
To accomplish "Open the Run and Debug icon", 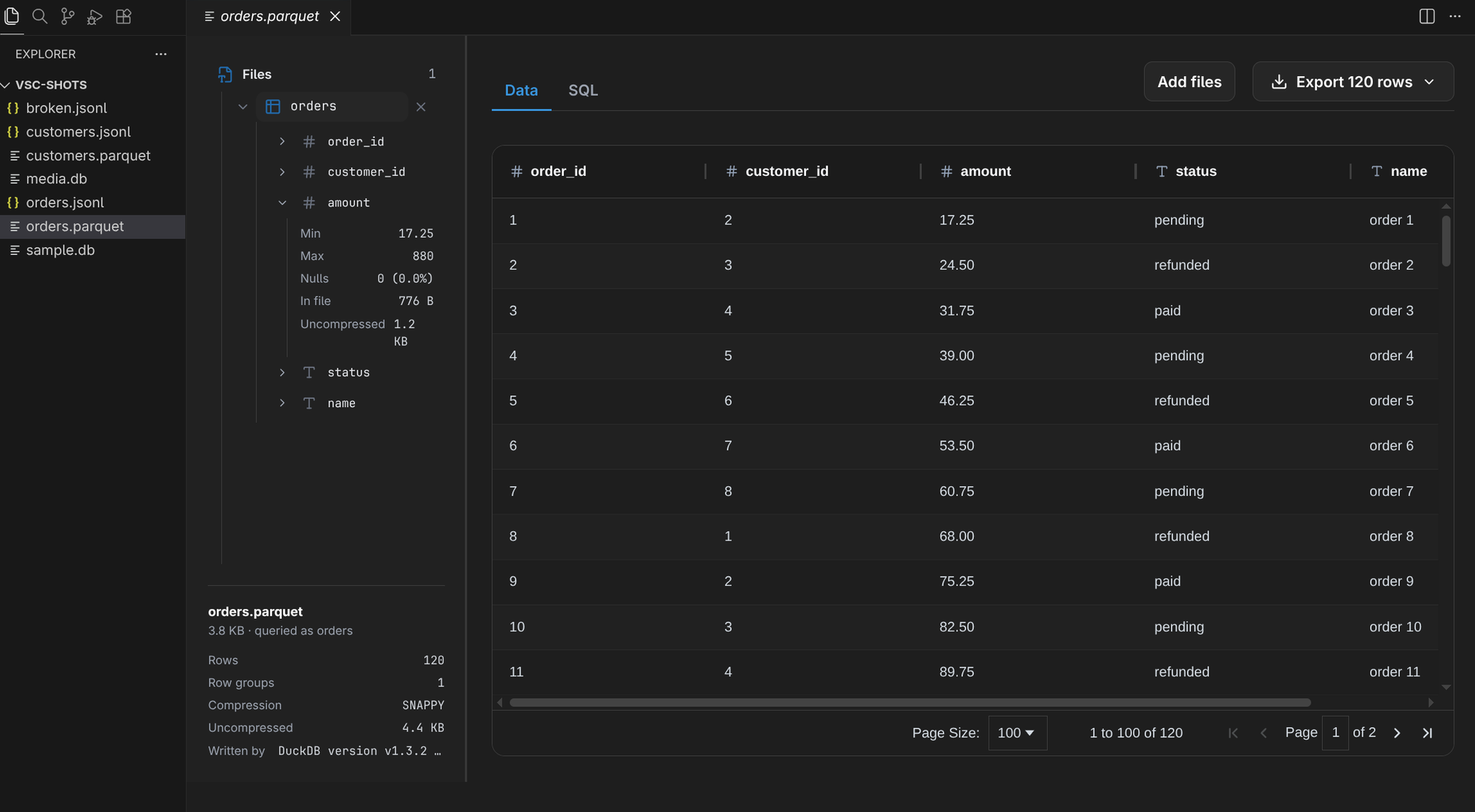I will click(x=95, y=16).
